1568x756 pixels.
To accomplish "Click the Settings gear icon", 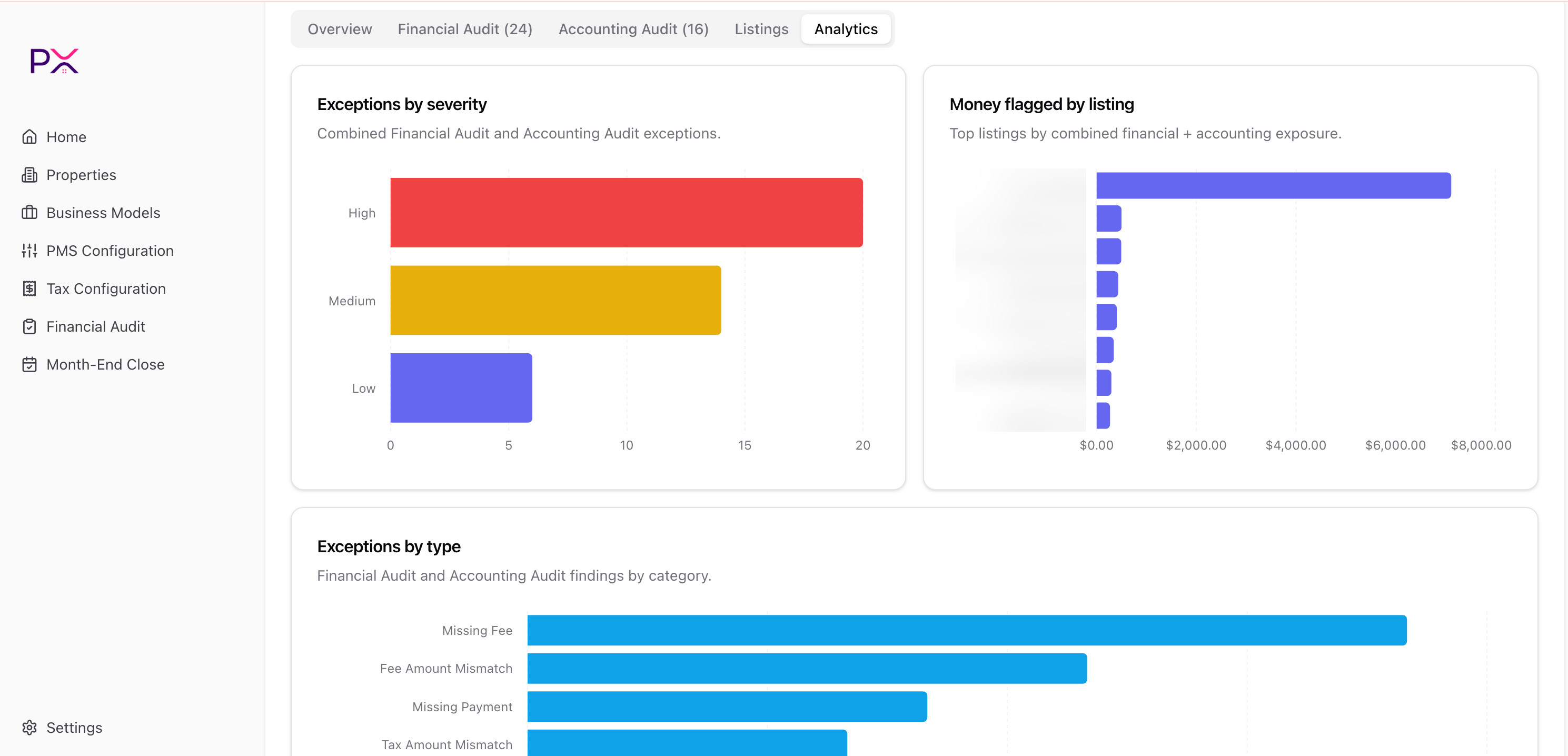I will coord(29,728).
